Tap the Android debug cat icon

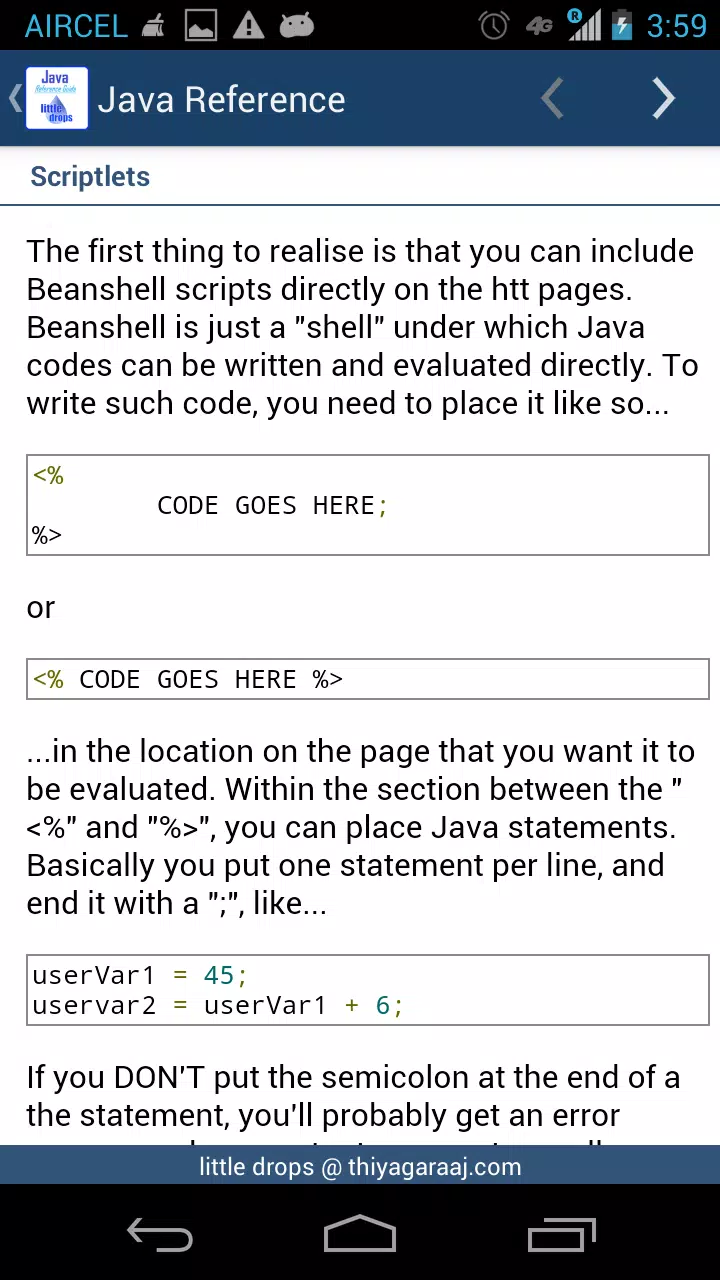[x=297, y=25]
